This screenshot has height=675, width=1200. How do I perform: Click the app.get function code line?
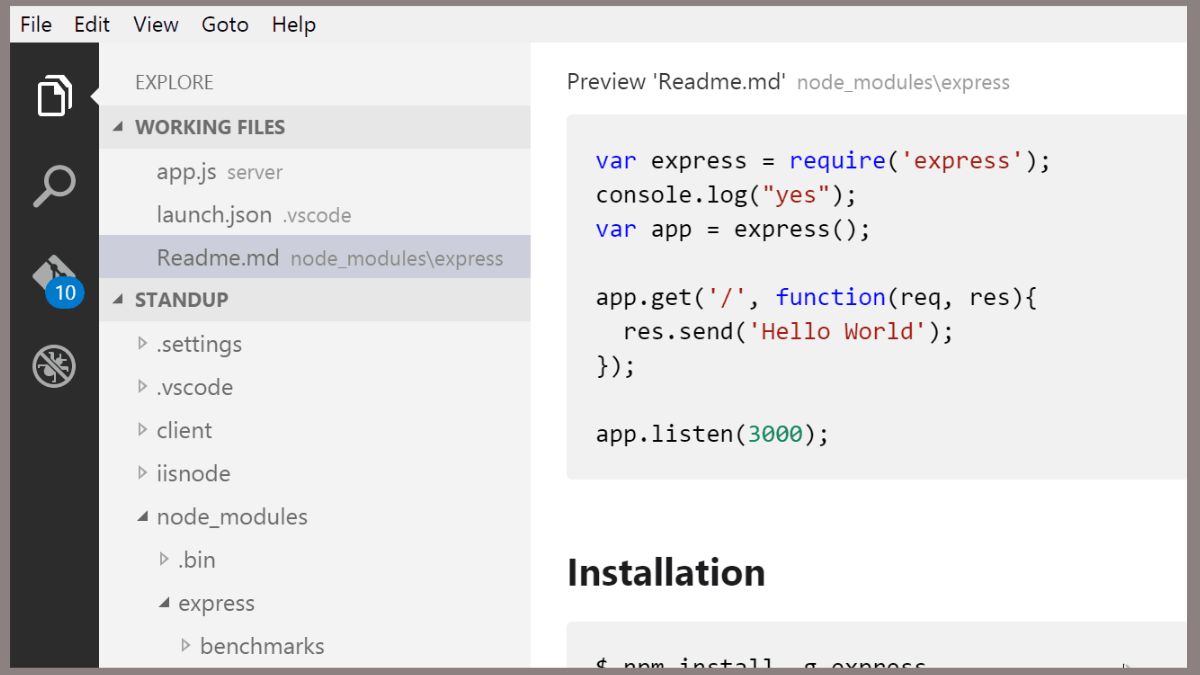(816, 297)
